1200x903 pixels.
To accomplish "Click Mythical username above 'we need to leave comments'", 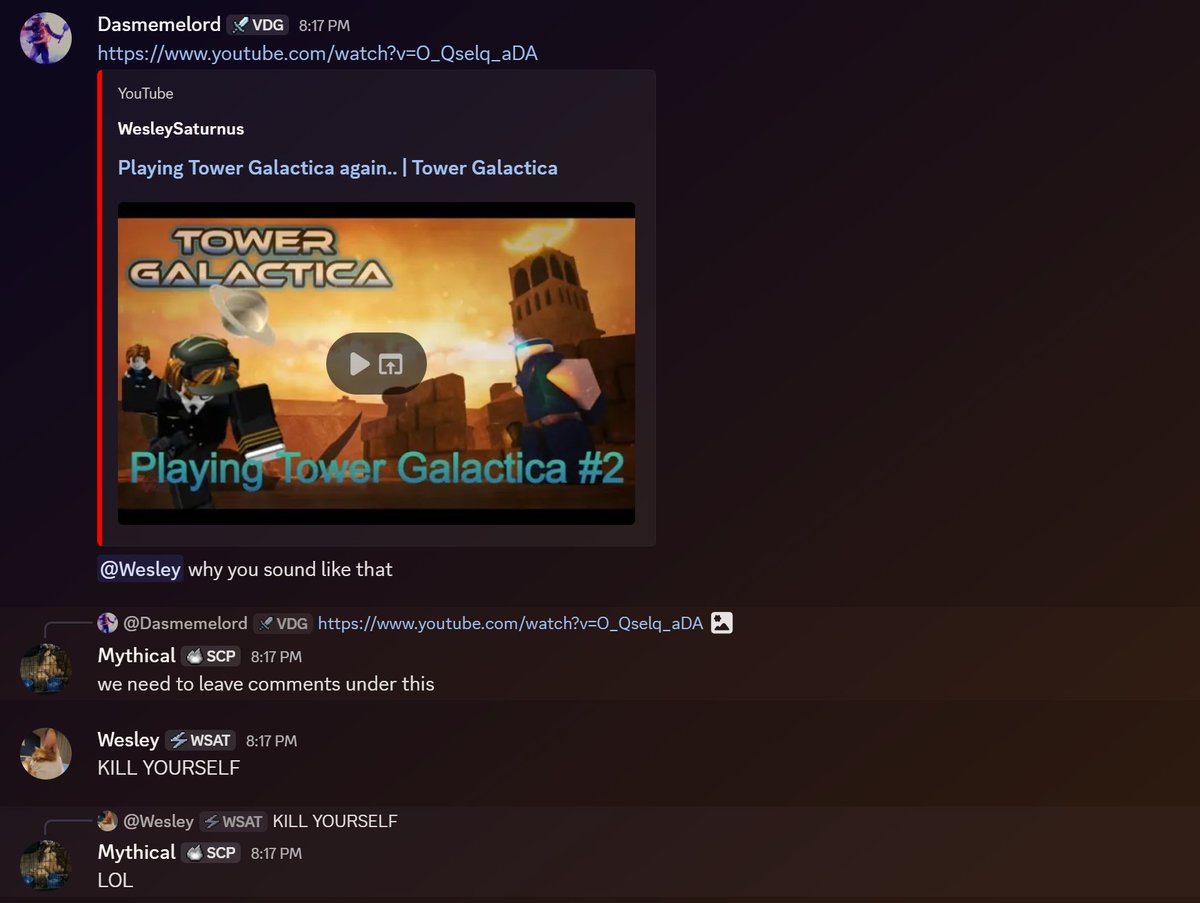I will click(136, 656).
